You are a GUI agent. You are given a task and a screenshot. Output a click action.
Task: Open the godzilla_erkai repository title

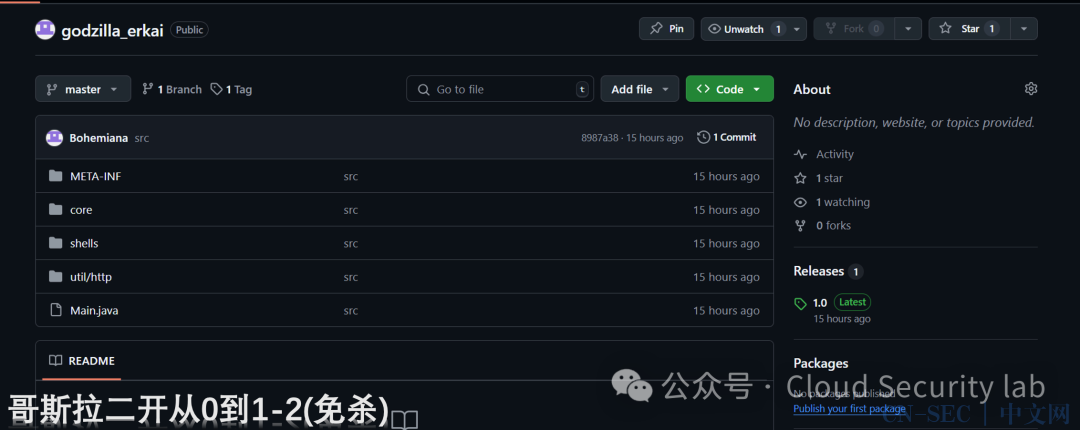pyautogui.click(x=112, y=30)
